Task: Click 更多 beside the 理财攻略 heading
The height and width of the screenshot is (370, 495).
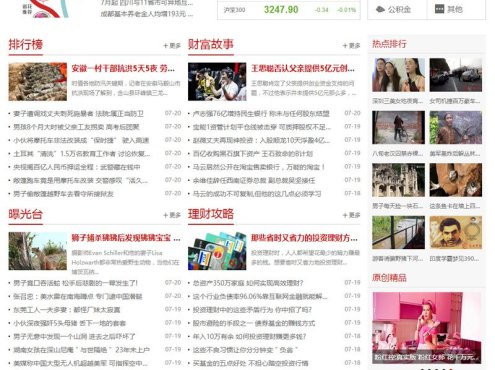Action: [351, 215]
